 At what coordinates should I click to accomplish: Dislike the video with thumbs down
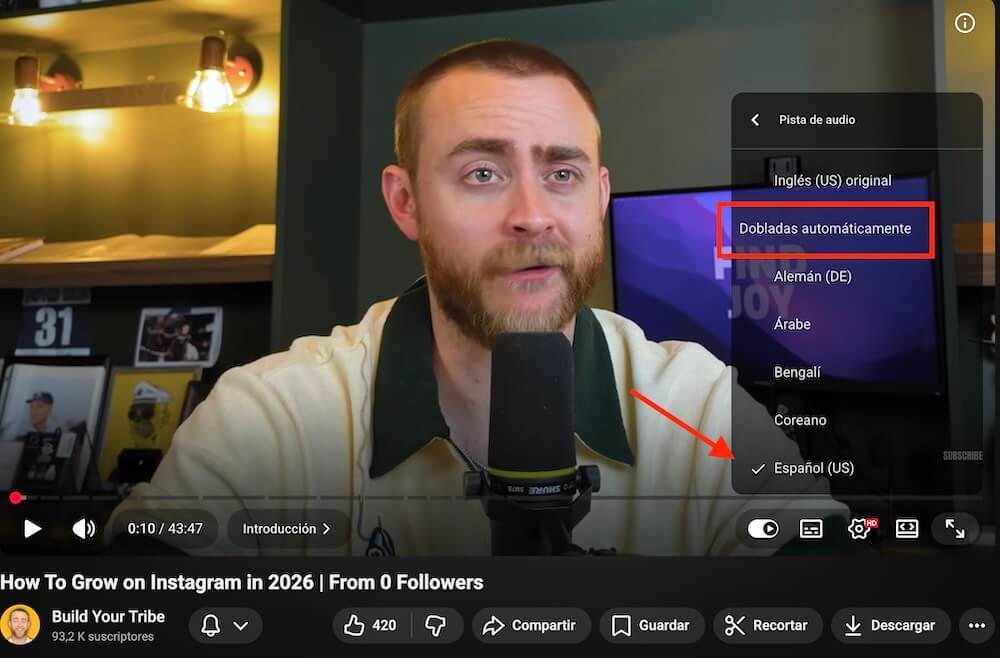435,626
